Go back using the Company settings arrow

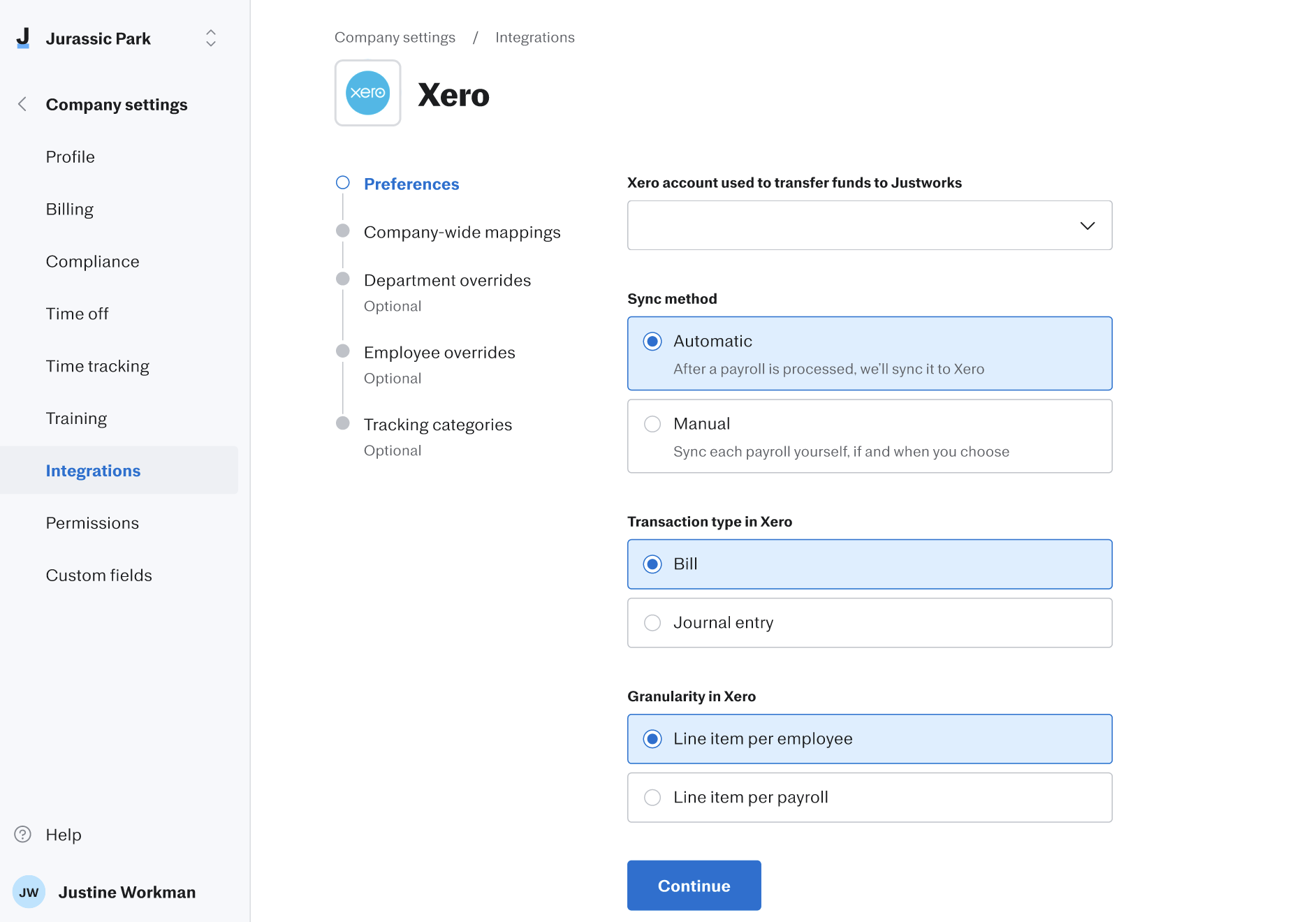pyautogui.click(x=22, y=104)
